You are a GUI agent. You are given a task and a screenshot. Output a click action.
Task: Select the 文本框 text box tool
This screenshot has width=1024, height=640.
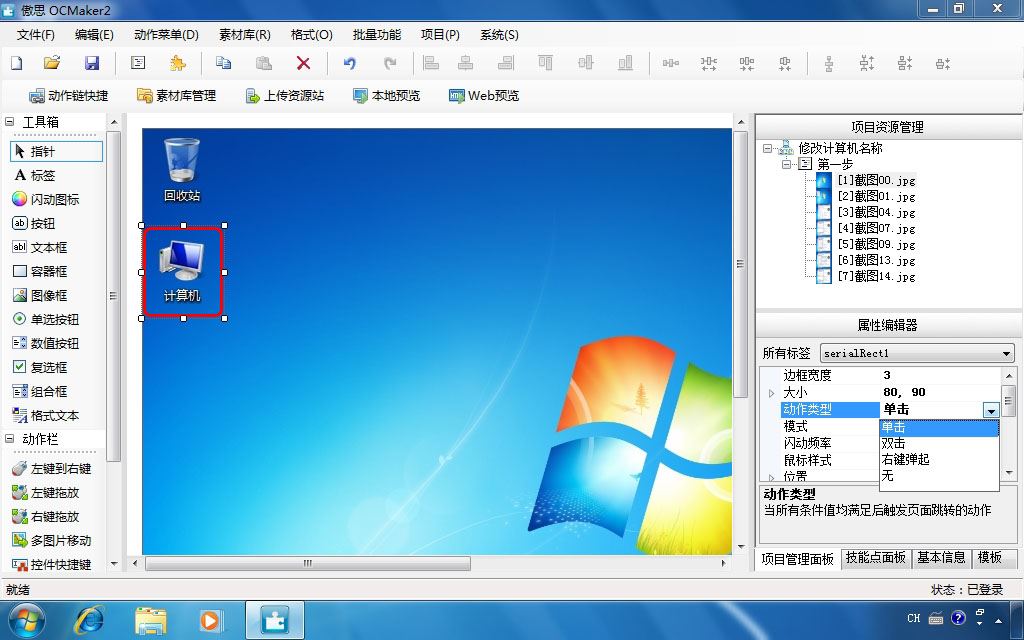click(40, 248)
